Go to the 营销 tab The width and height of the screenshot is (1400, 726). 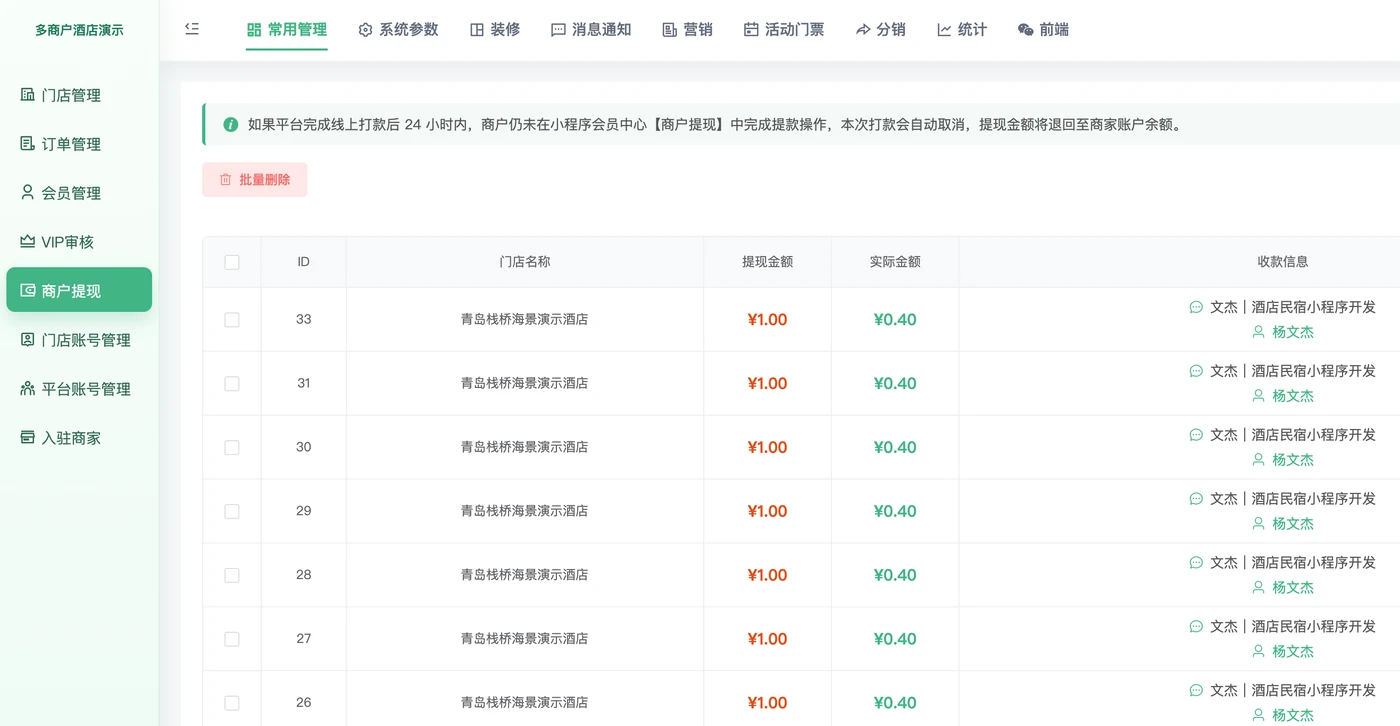click(688, 30)
